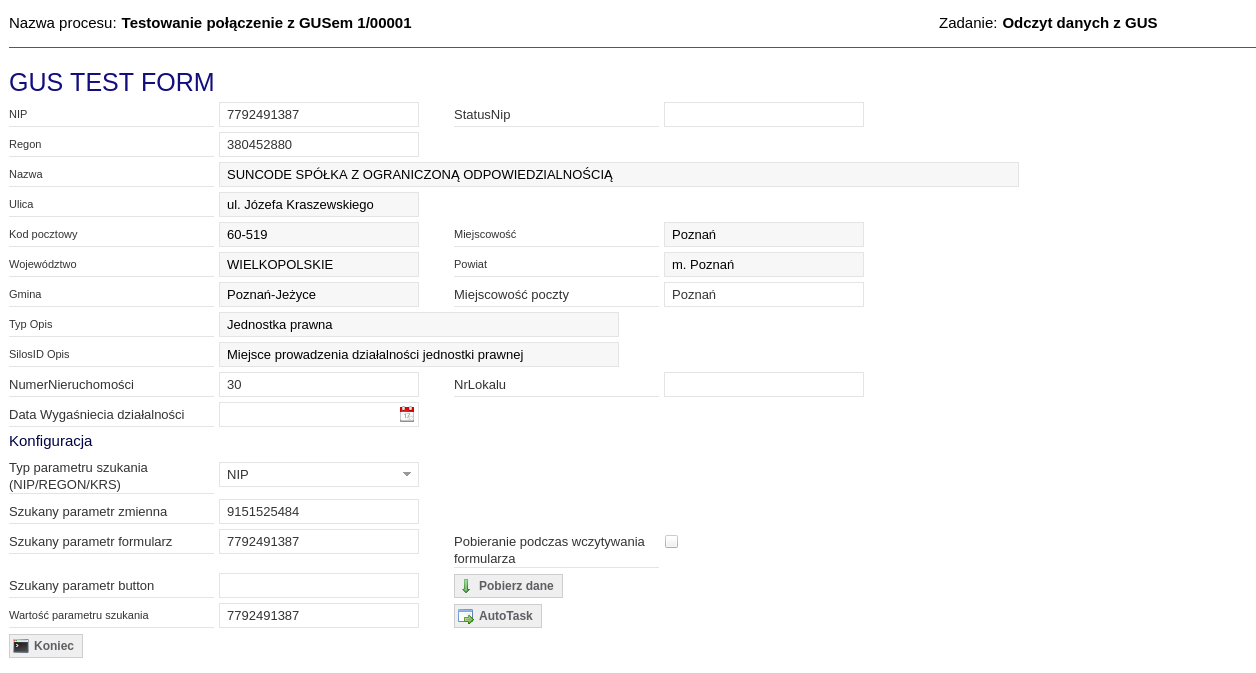Click the NIP input field
1256x673 pixels.
pos(319,114)
